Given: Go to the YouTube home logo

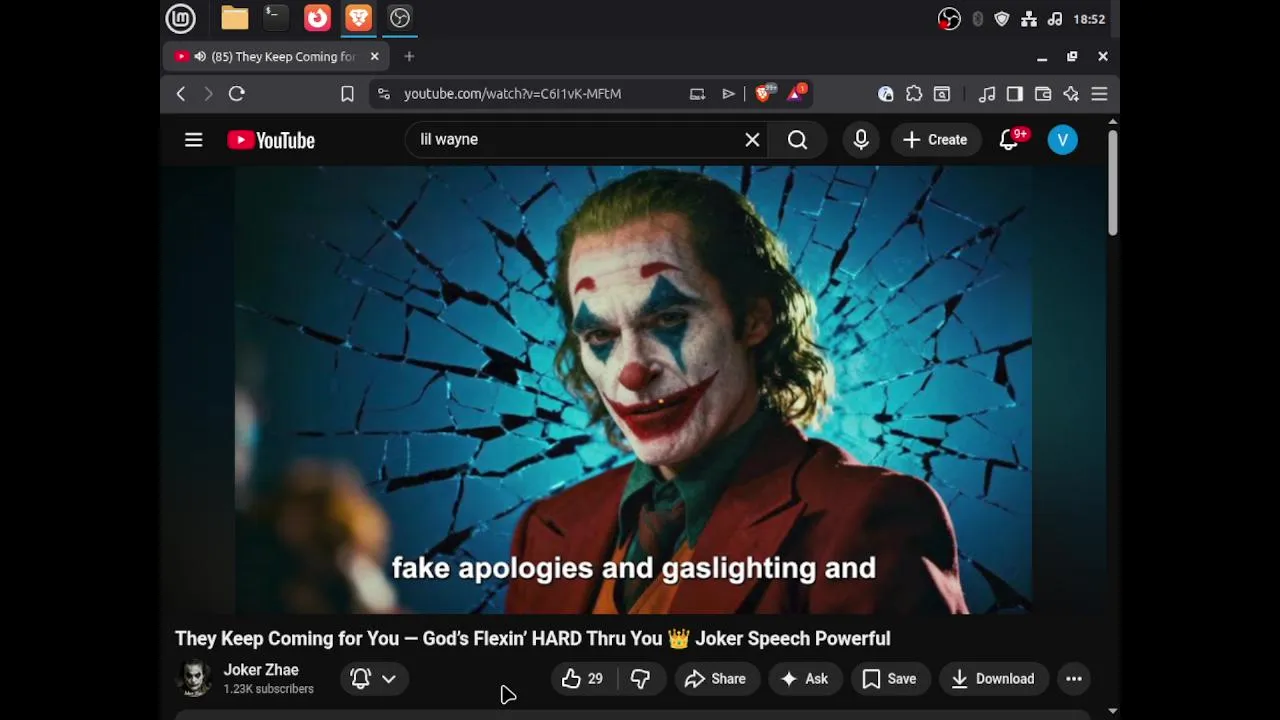Looking at the screenshot, I should click(x=271, y=140).
